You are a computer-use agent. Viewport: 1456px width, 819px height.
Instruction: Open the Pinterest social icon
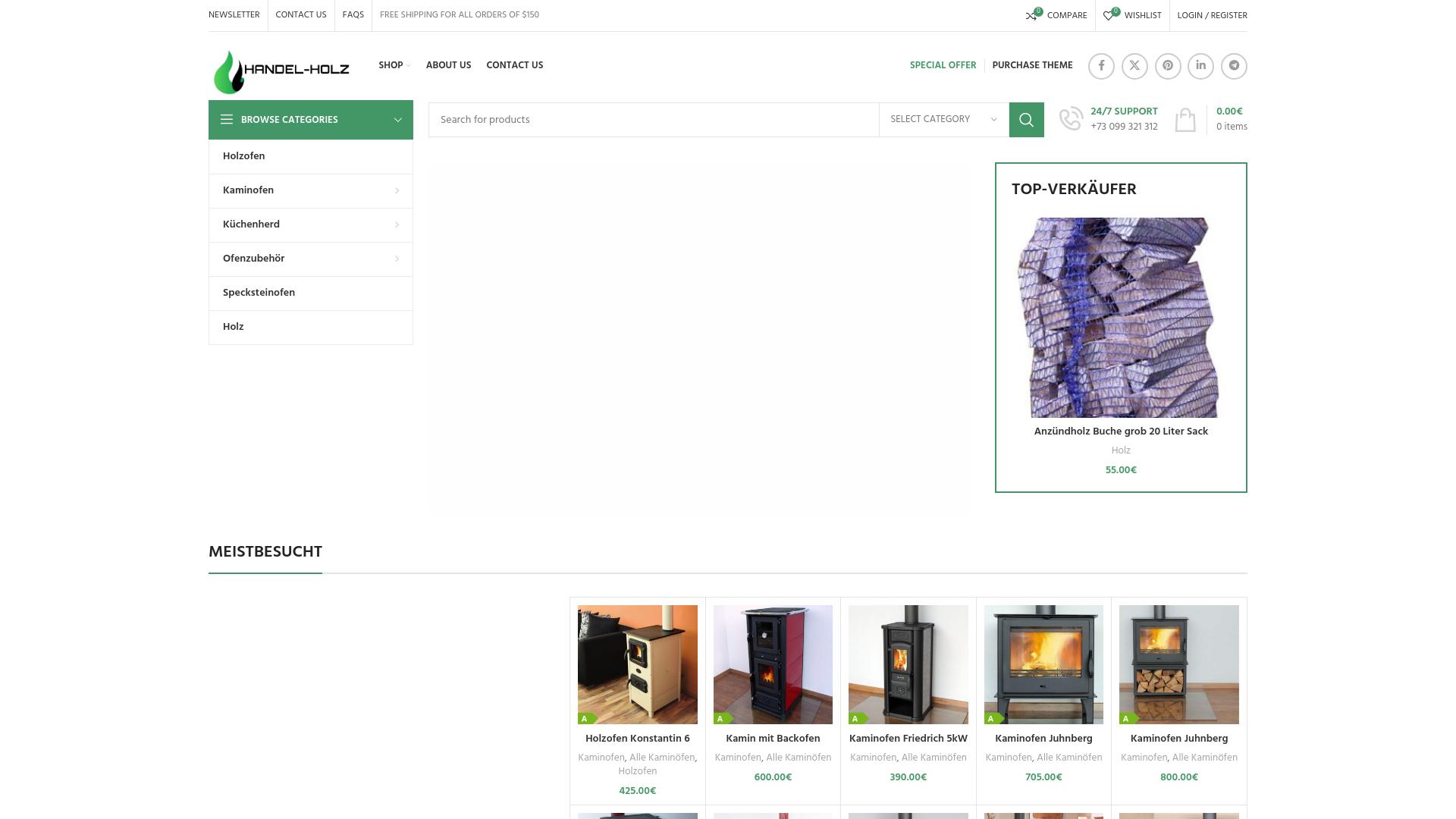pyautogui.click(x=1168, y=66)
